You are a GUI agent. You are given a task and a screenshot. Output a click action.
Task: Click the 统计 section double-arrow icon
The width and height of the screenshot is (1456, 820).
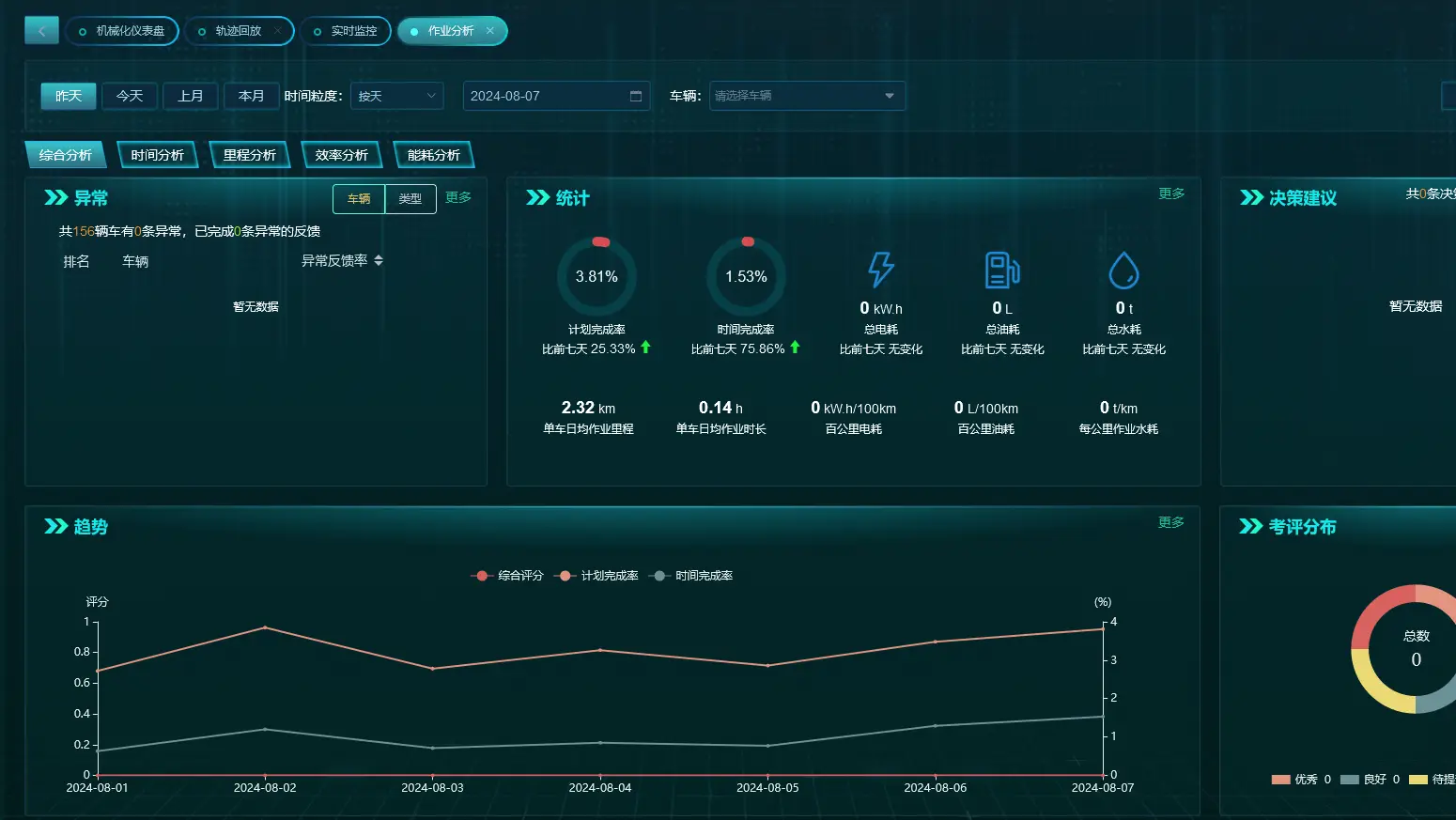(537, 197)
